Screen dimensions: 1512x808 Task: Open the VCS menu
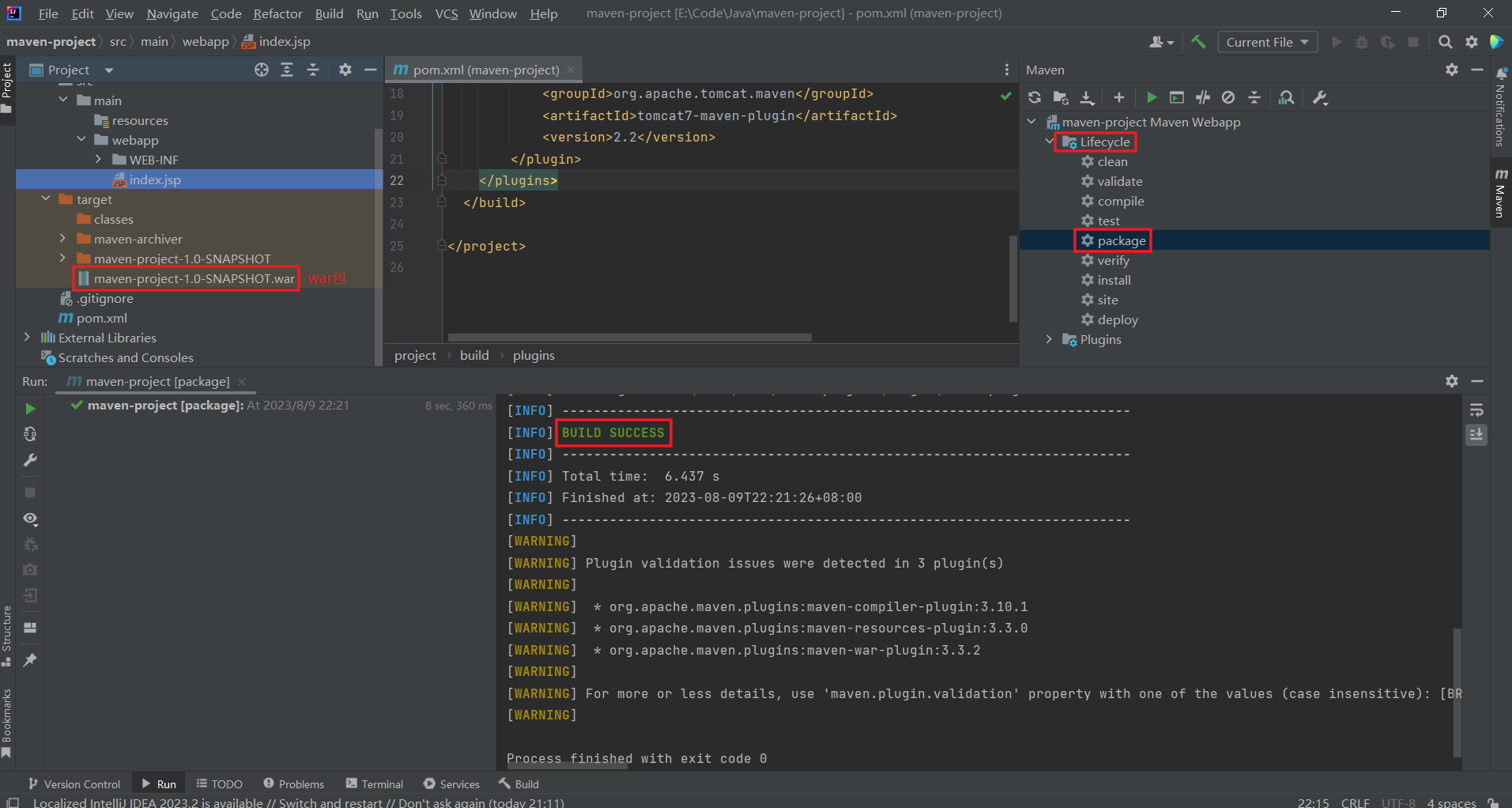coord(447,13)
